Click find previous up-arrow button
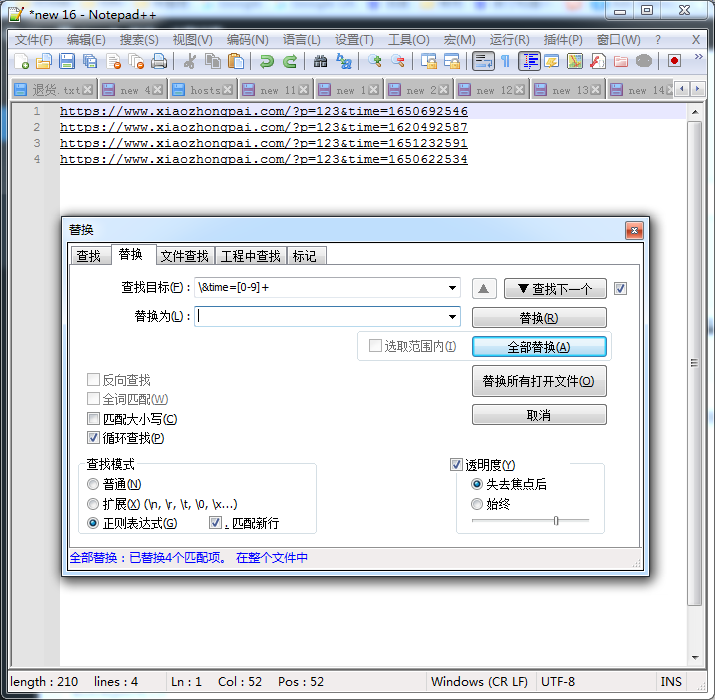 (484, 289)
